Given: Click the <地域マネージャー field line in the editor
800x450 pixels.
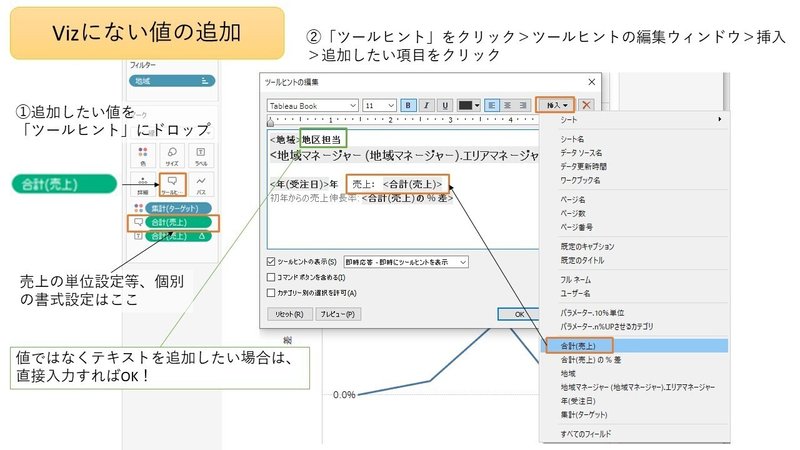Looking at the screenshot, I should pos(404,156).
